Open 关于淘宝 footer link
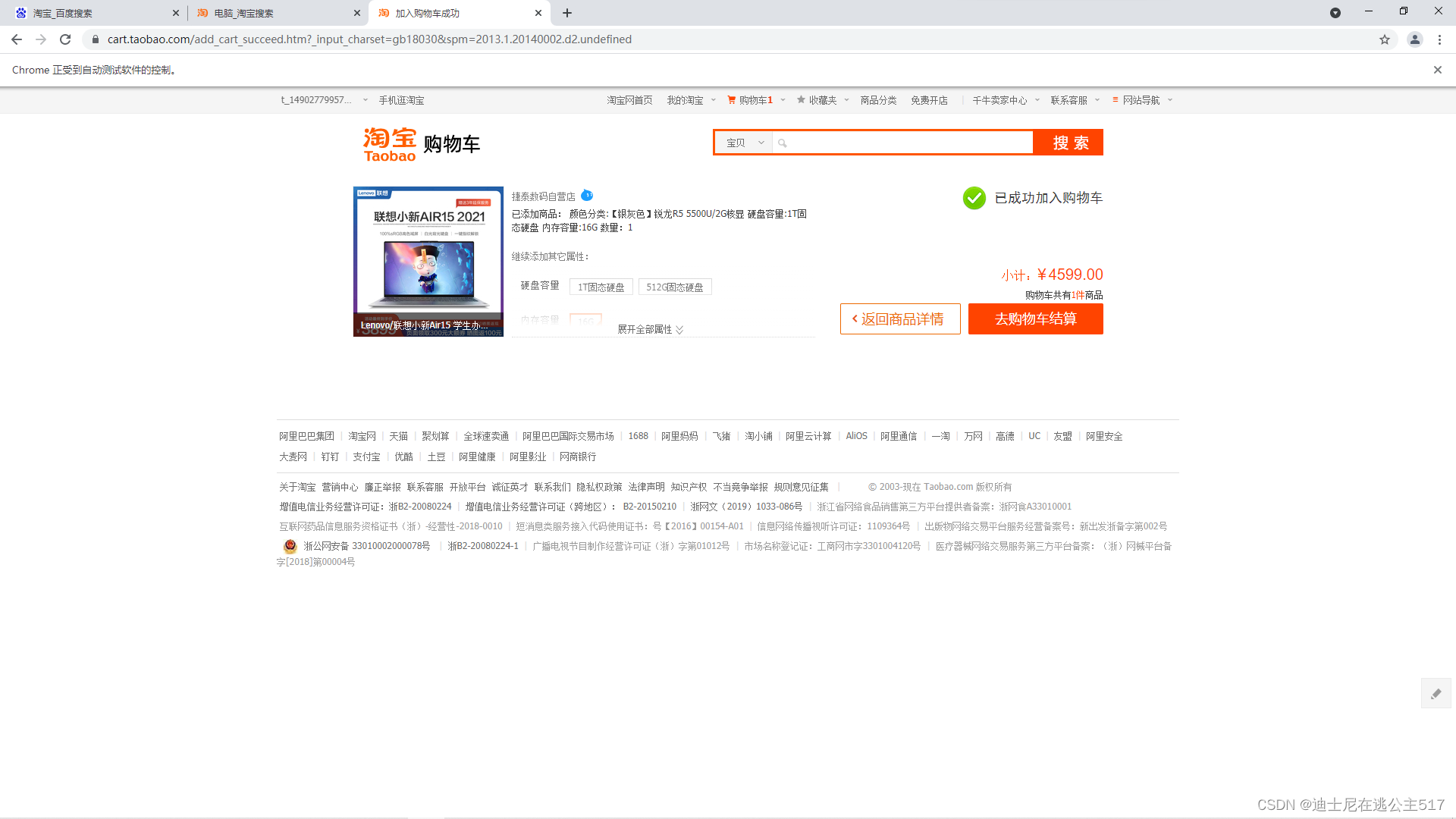The image size is (1456, 819). coord(297,487)
